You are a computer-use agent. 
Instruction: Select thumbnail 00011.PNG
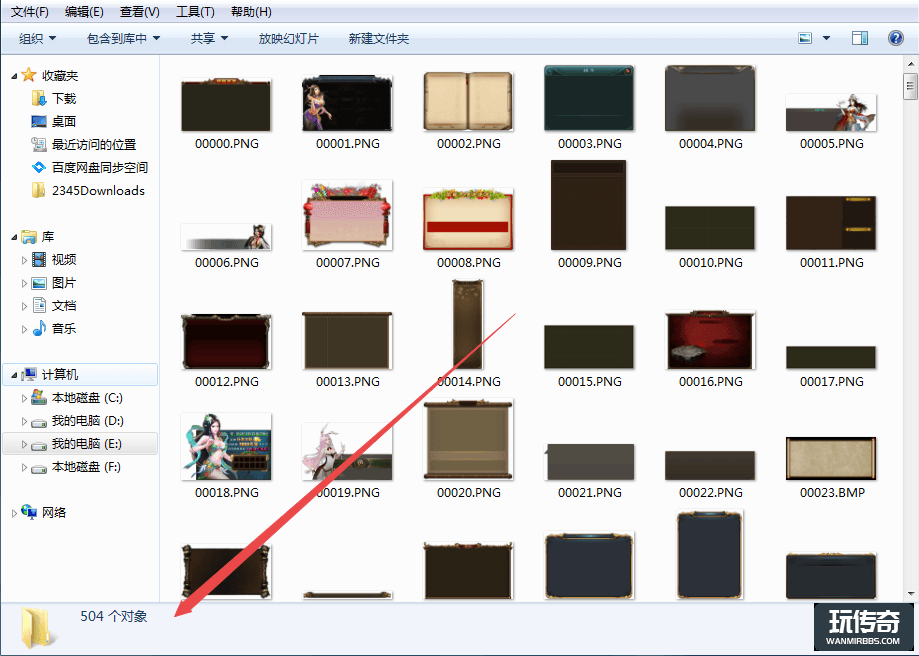point(831,223)
